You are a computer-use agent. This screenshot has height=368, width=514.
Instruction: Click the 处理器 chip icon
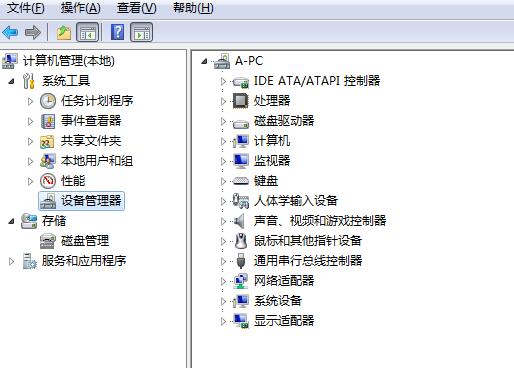pyautogui.click(x=240, y=101)
